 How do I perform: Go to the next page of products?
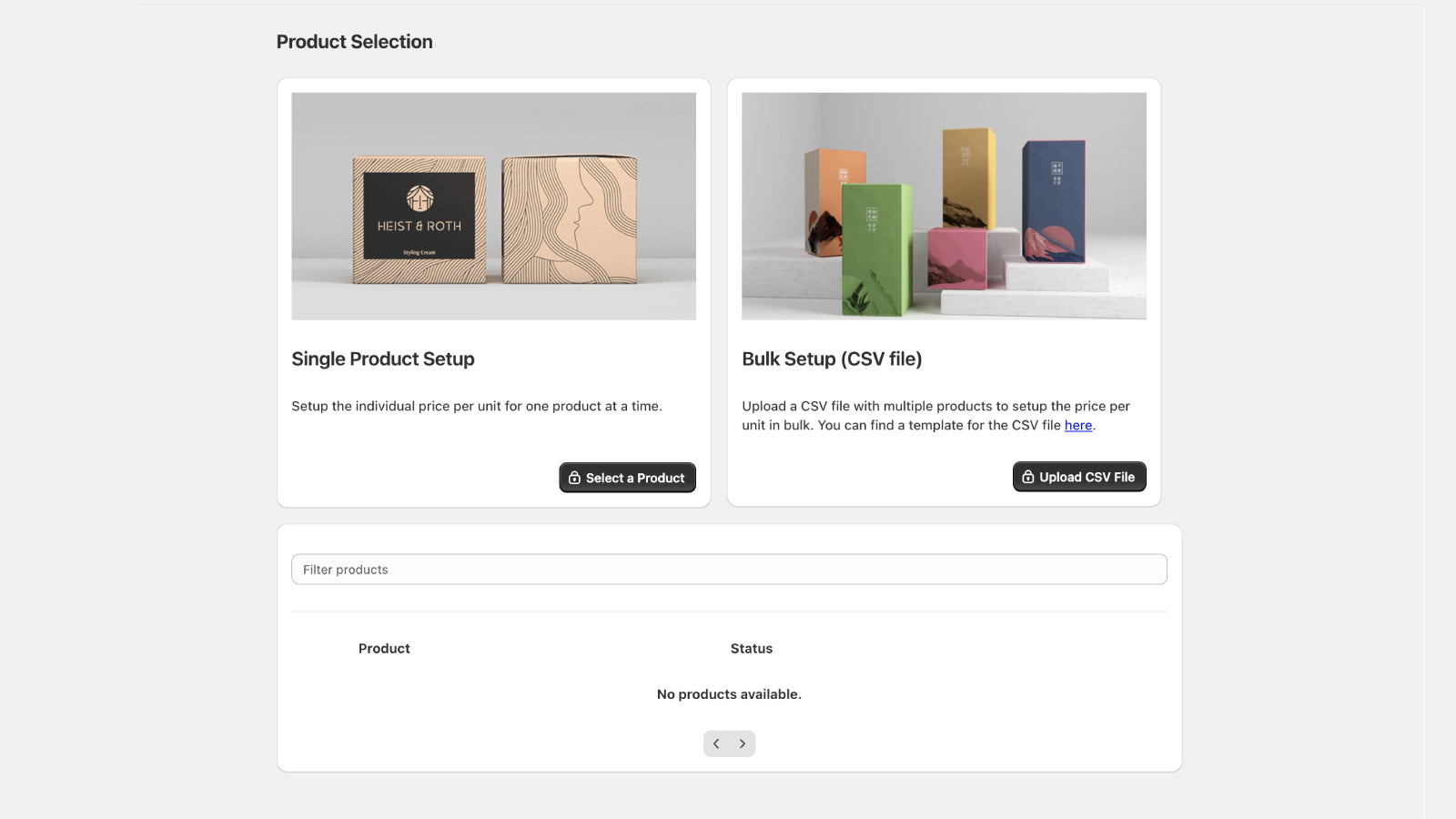(x=743, y=743)
